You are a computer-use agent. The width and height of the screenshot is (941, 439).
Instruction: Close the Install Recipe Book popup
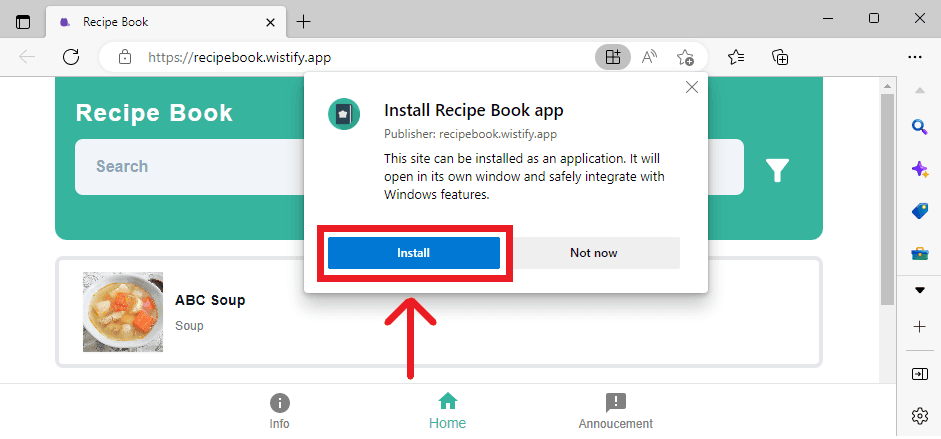click(x=691, y=87)
